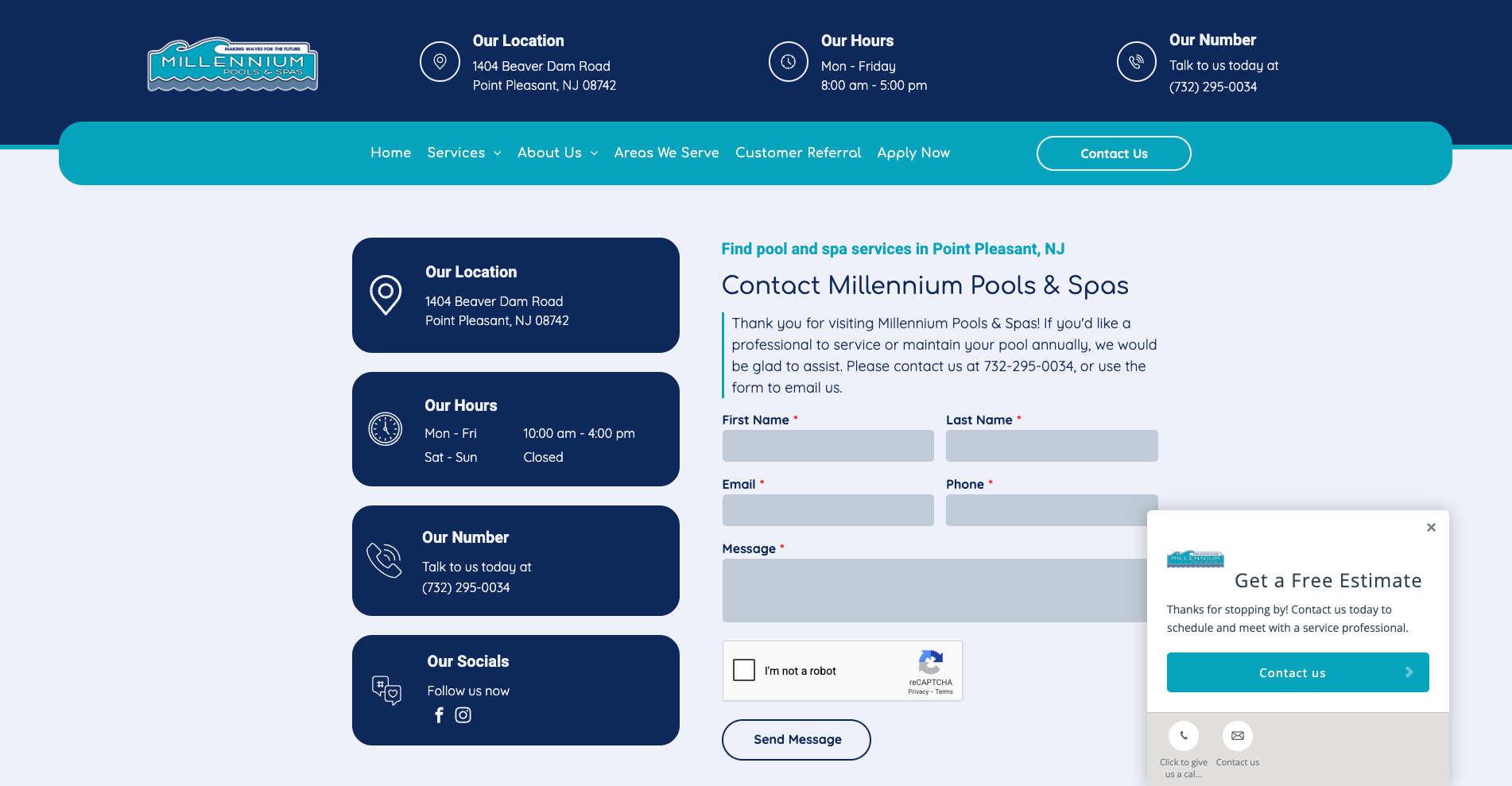Check the I'm not a robot checkbox

coord(744,670)
